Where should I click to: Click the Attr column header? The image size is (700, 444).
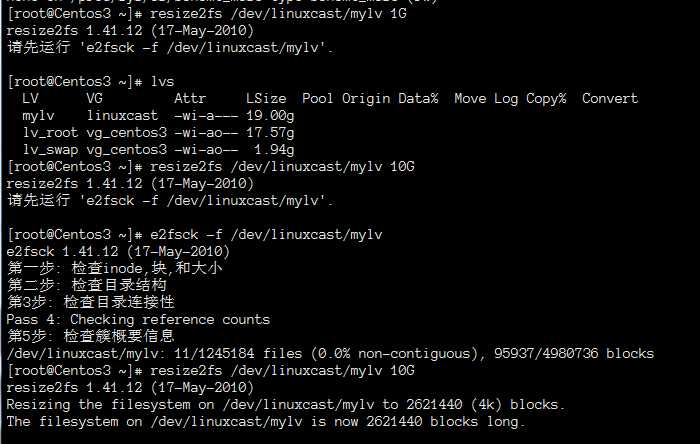[190, 98]
